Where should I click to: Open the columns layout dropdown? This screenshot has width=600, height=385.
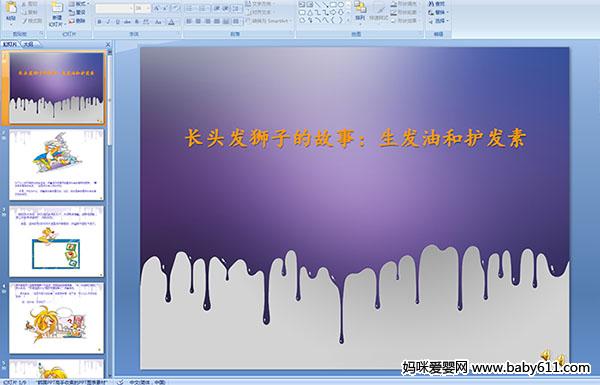coord(236,21)
